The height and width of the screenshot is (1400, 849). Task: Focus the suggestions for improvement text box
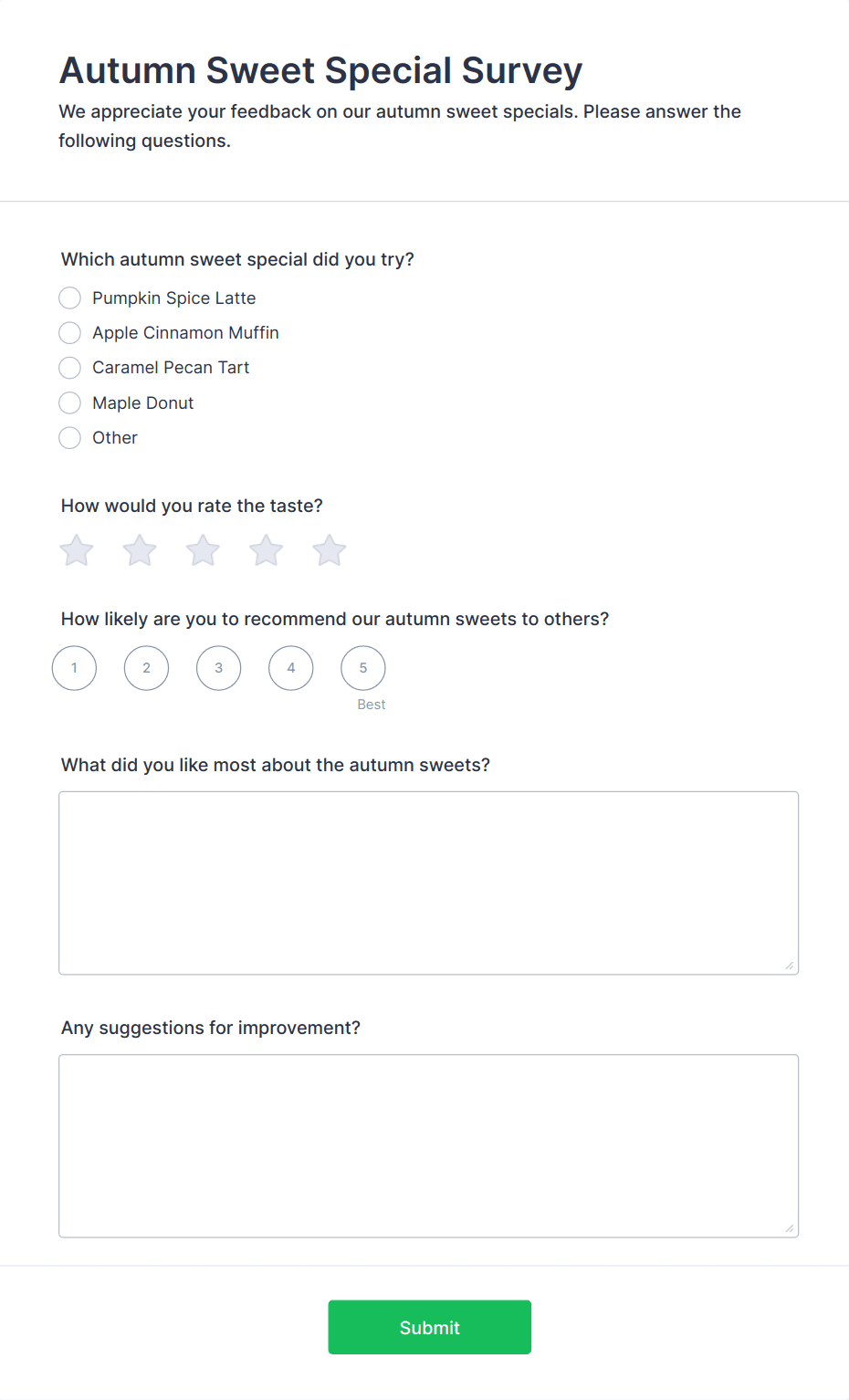(428, 1145)
